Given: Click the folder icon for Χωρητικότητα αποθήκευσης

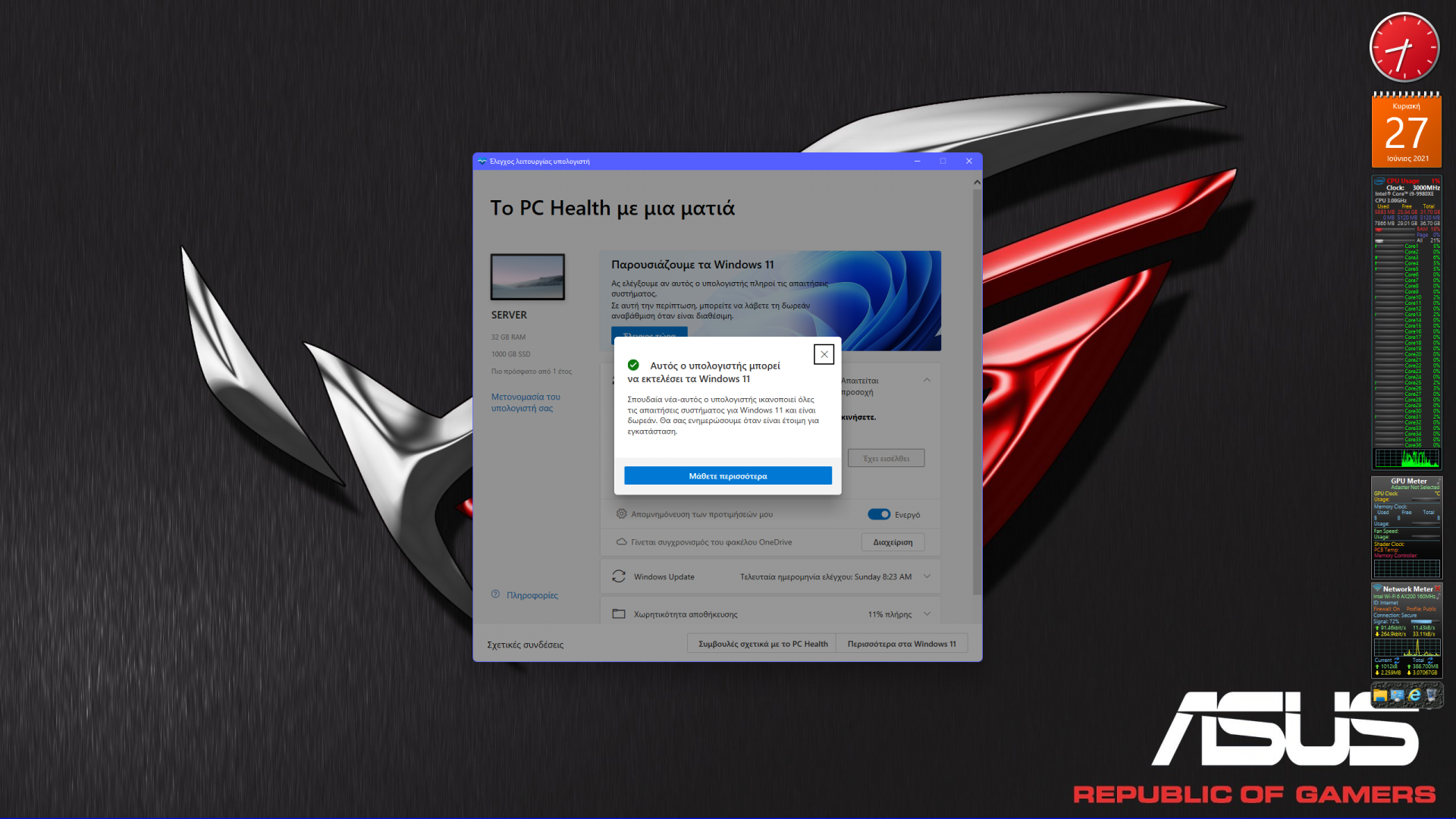Looking at the screenshot, I should [619, 613].
